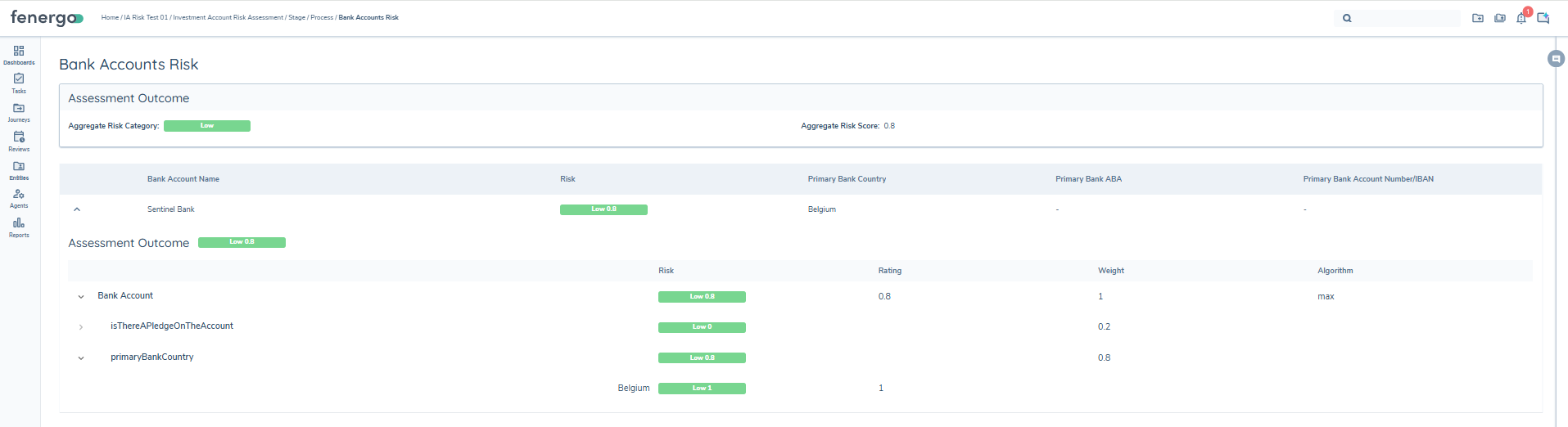Viewport: 1568px width, 427px height.
Task: Collapse the Bank Account risk row
Action: (x=81, y=297)
